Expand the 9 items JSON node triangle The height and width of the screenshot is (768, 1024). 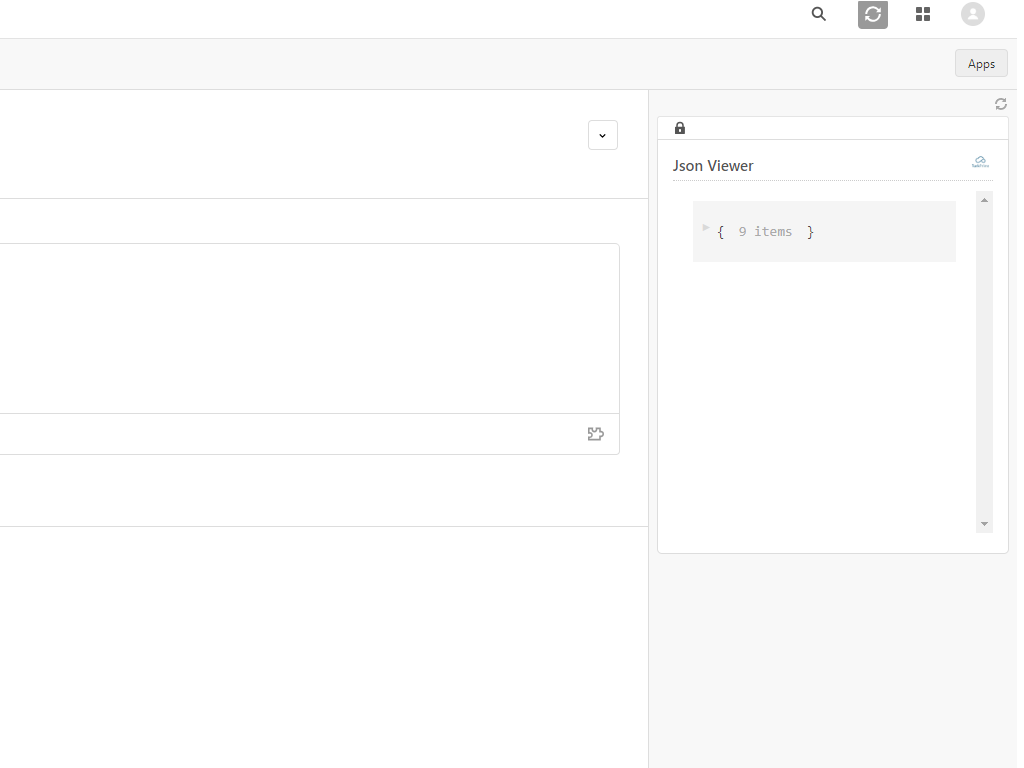point(706,228)
